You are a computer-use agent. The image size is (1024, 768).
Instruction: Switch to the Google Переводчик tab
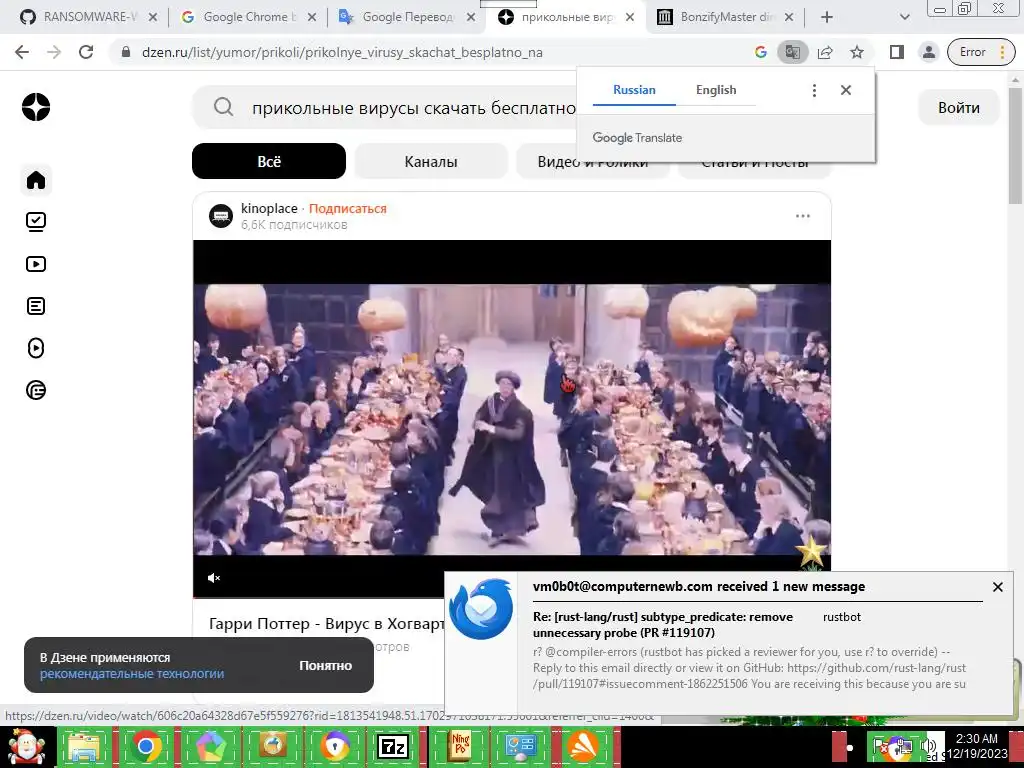[407, 17]
